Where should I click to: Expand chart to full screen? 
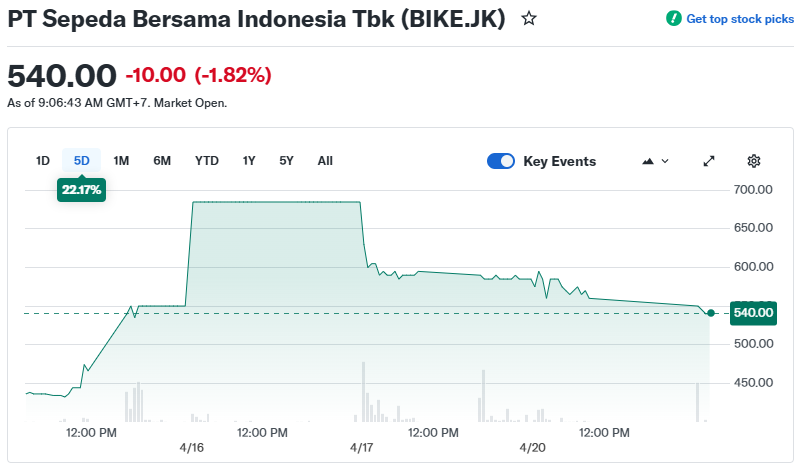click(x=709, y=161)
